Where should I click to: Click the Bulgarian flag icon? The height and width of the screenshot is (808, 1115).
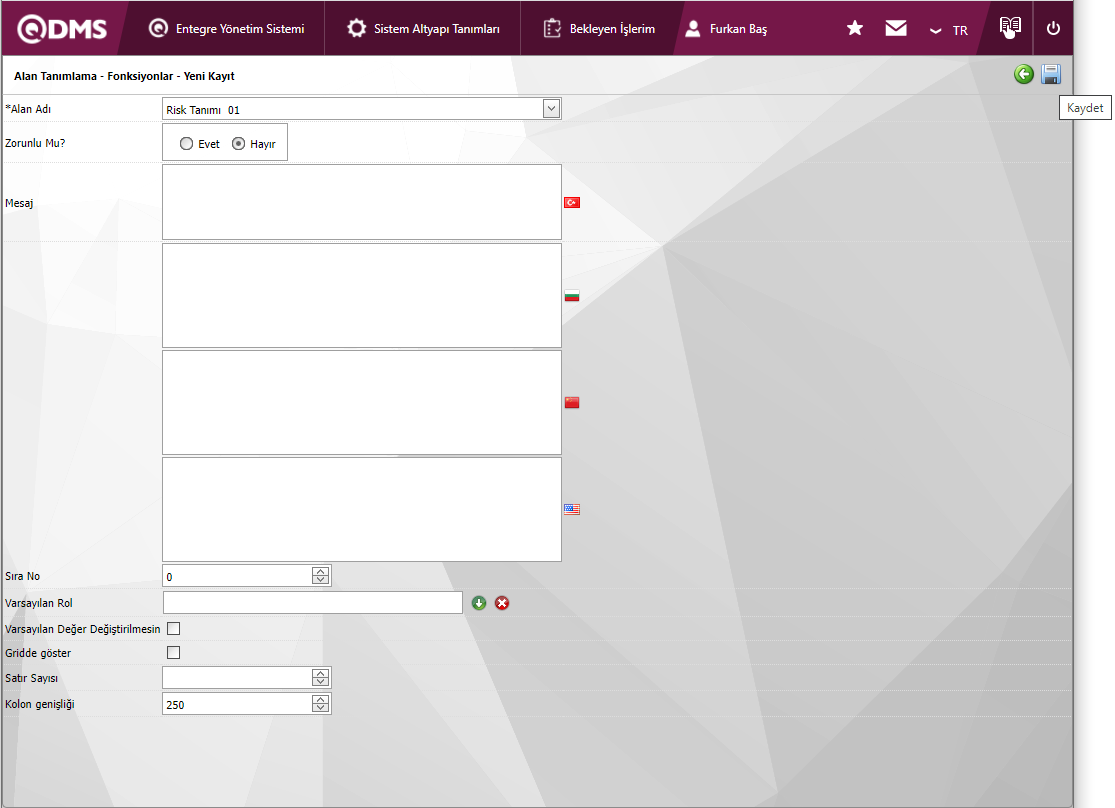[572, 296]
